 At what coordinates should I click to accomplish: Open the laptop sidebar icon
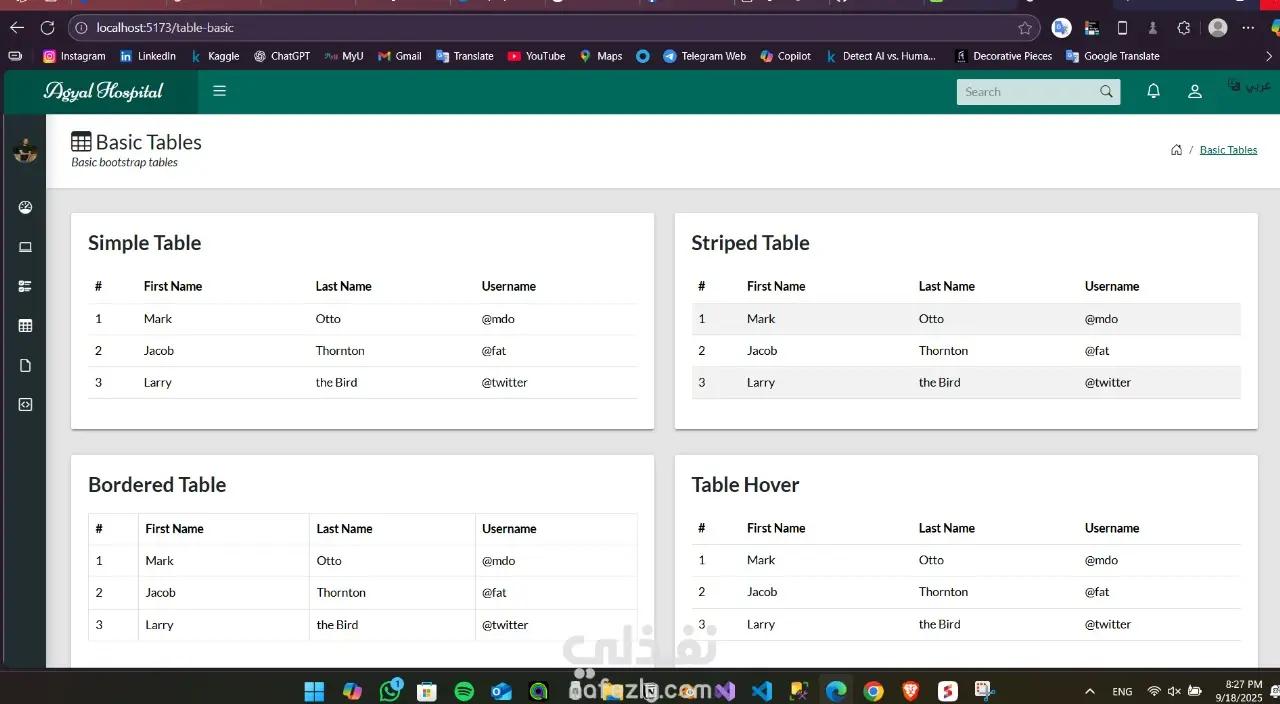(26, 247)
